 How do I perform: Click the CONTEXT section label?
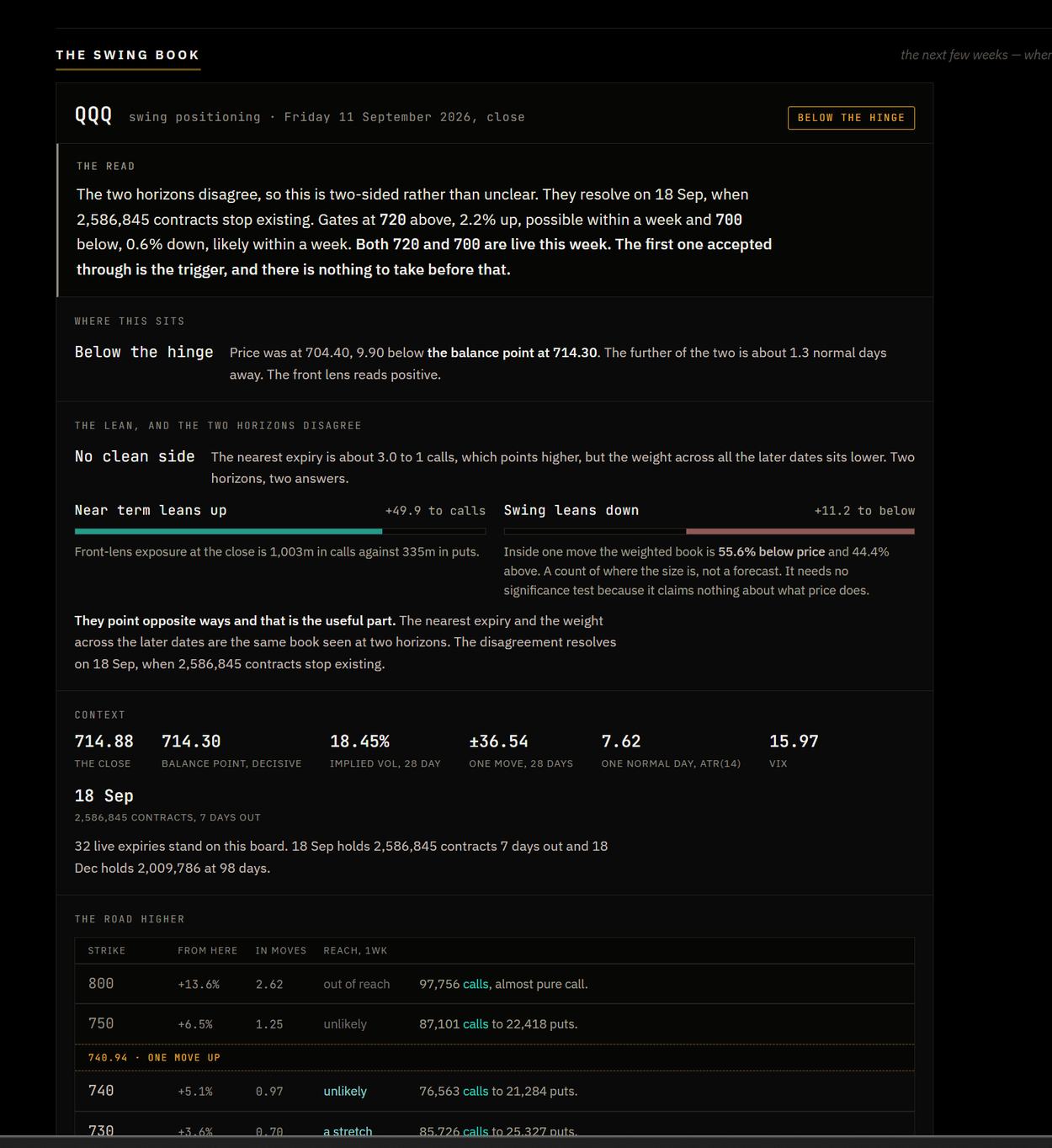[100, 715]
